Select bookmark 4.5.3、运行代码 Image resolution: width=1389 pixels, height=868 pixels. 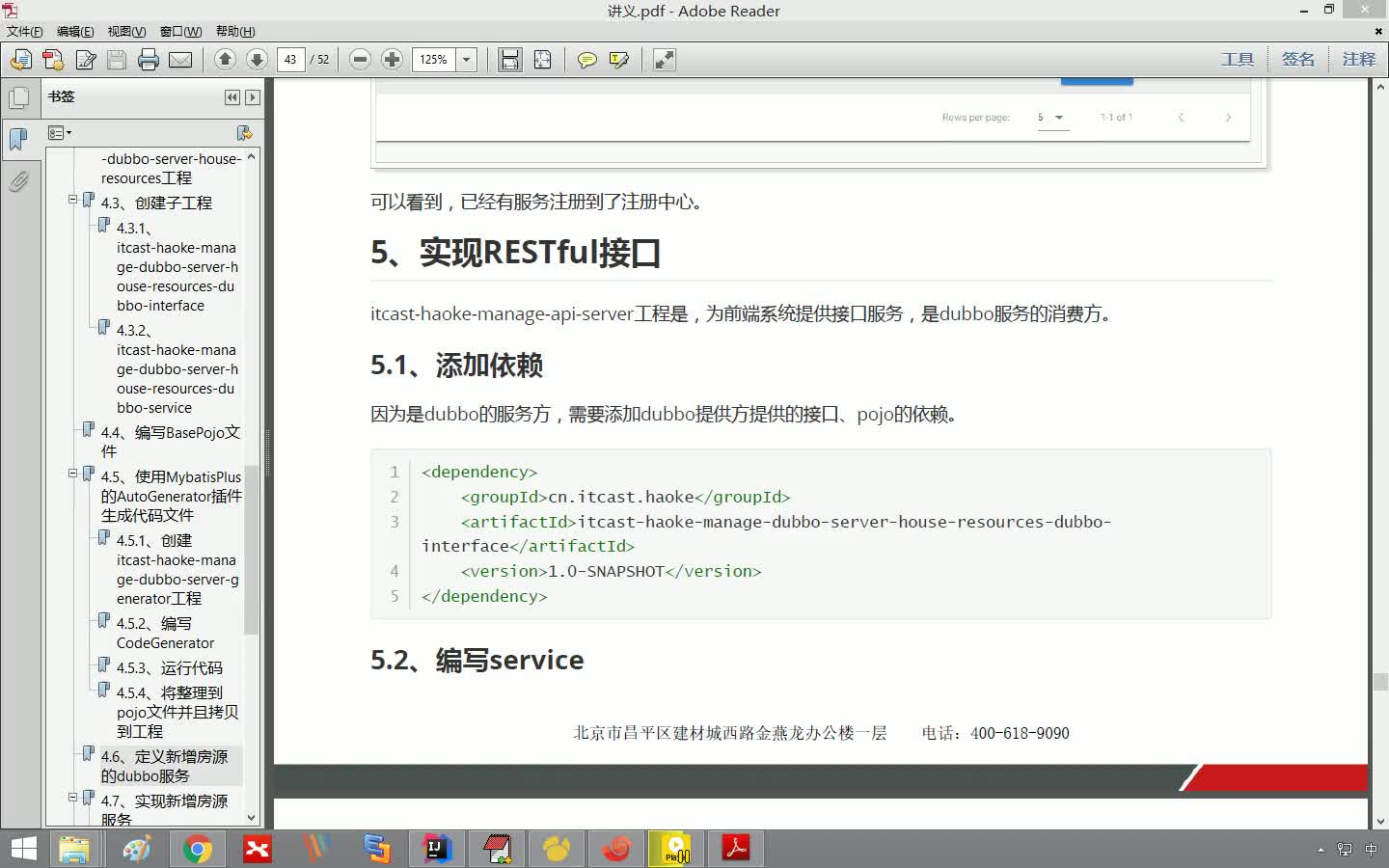click(x=170, y=667)
